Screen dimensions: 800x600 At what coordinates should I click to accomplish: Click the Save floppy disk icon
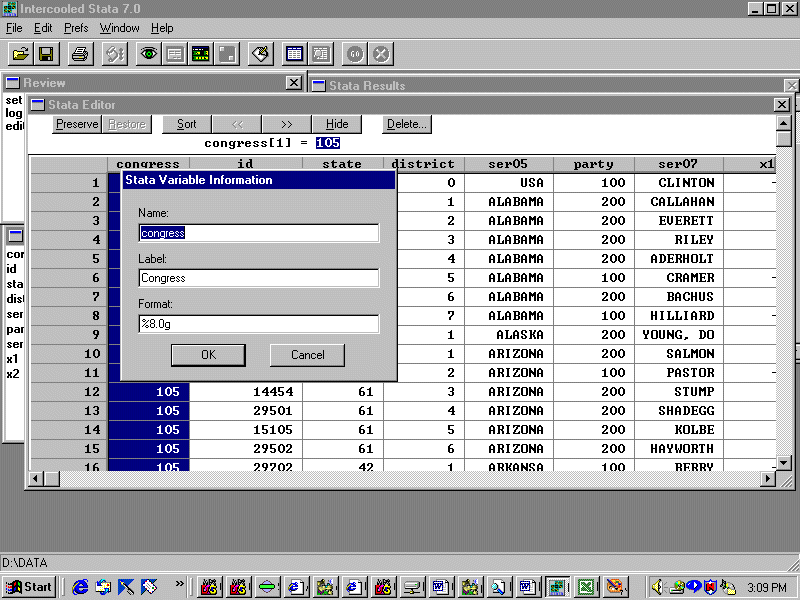46,54
